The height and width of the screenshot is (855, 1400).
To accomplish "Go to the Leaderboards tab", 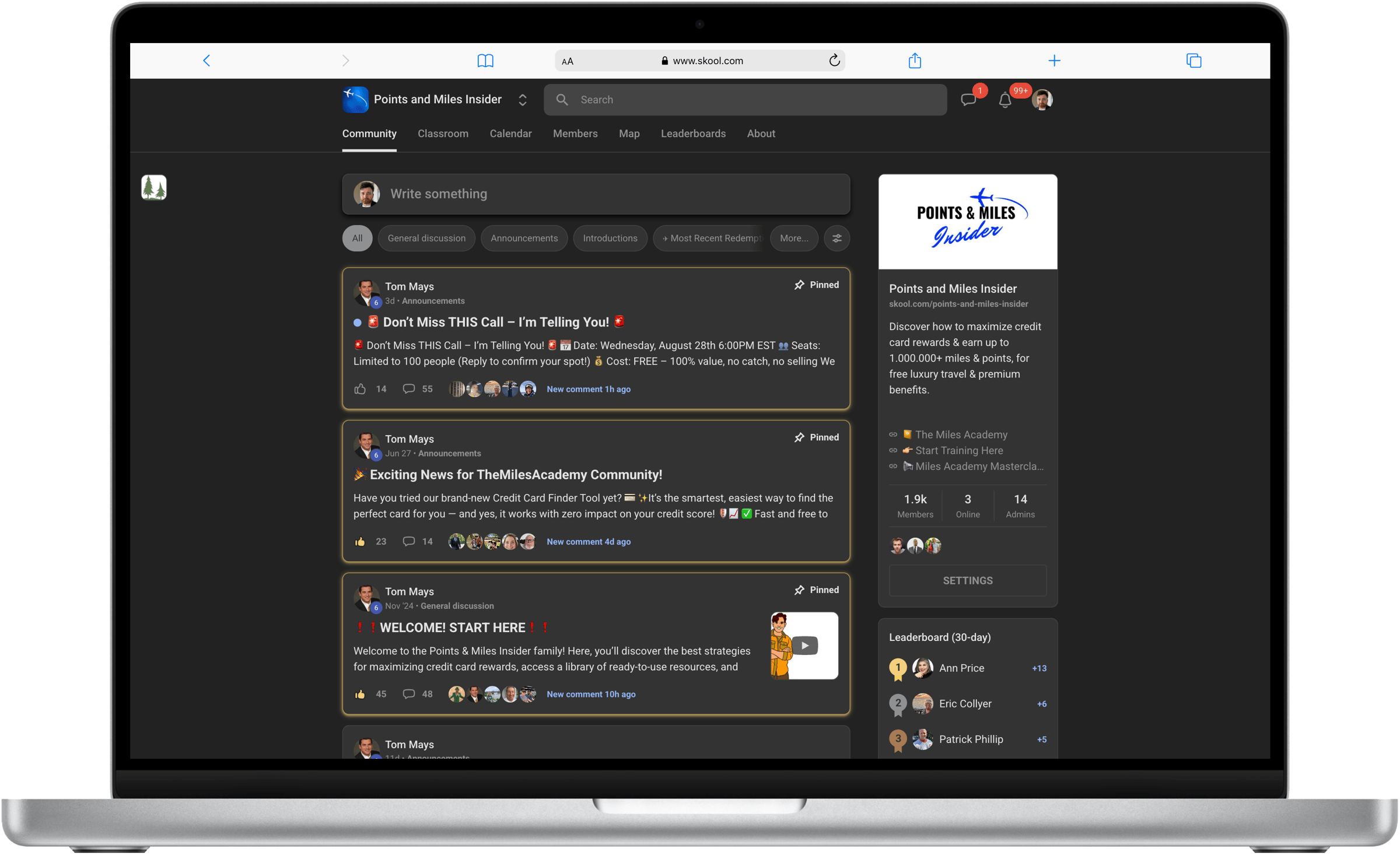I will (x=693, y=134).
